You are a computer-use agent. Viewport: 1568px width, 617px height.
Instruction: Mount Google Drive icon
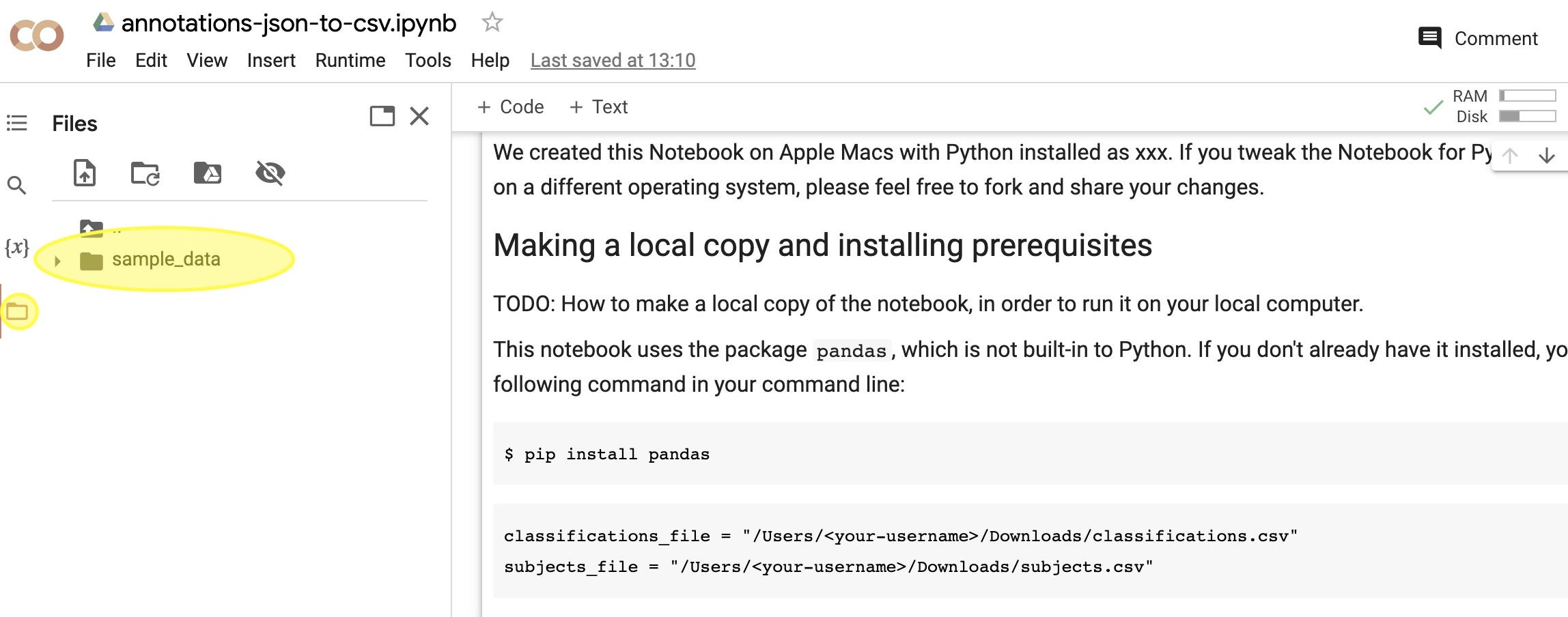pyautogui.click(x=208, y=173)
